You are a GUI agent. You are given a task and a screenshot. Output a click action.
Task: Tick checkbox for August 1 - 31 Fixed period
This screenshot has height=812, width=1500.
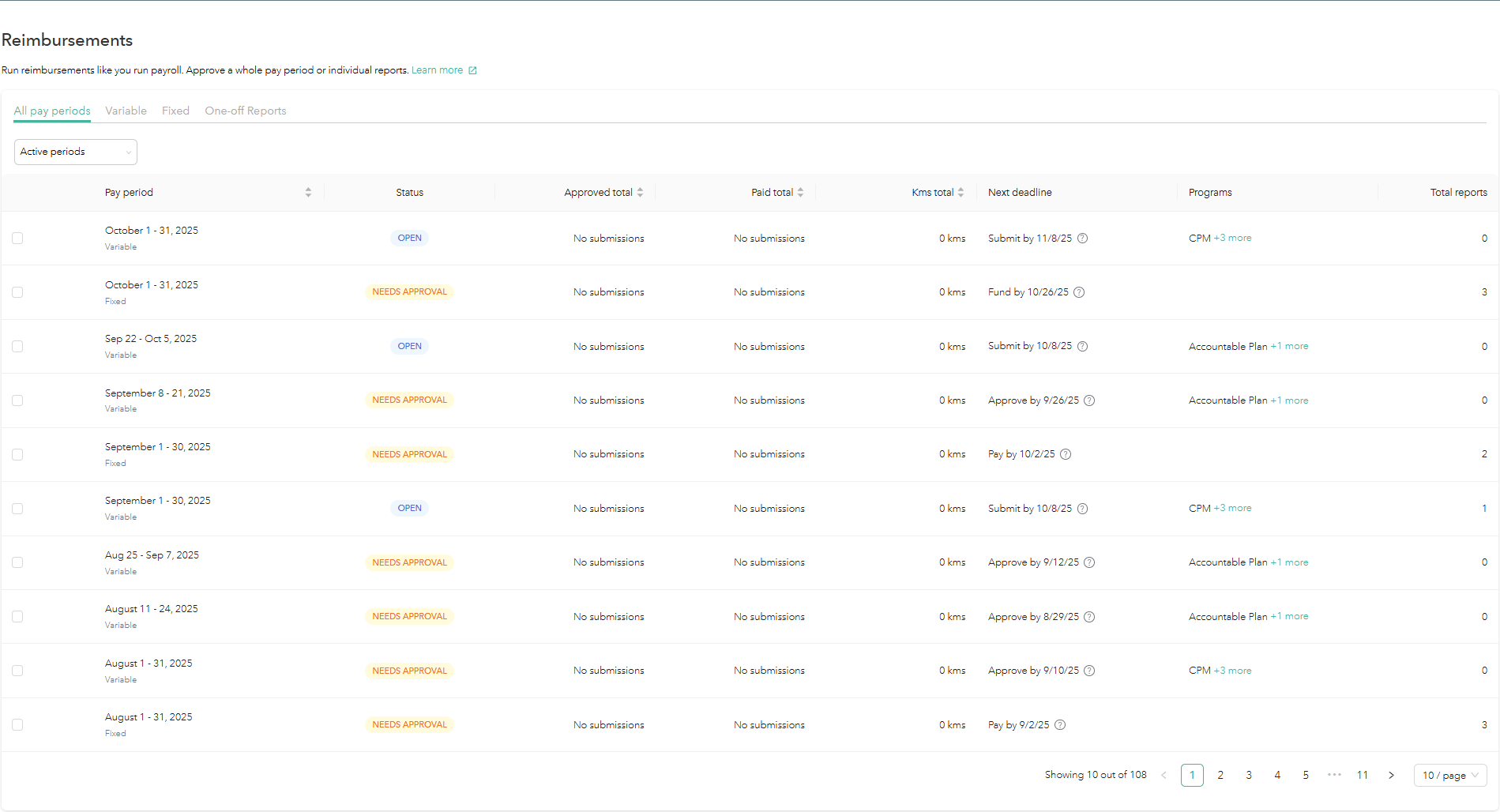(17, 725)
